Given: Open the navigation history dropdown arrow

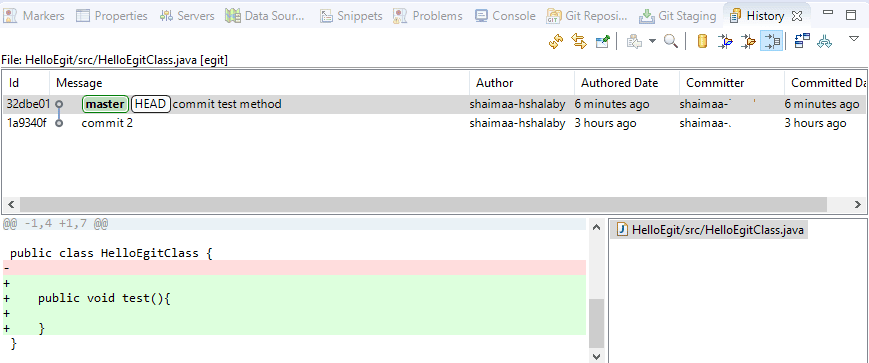Looking at the screenshot, I should [652, 41].
